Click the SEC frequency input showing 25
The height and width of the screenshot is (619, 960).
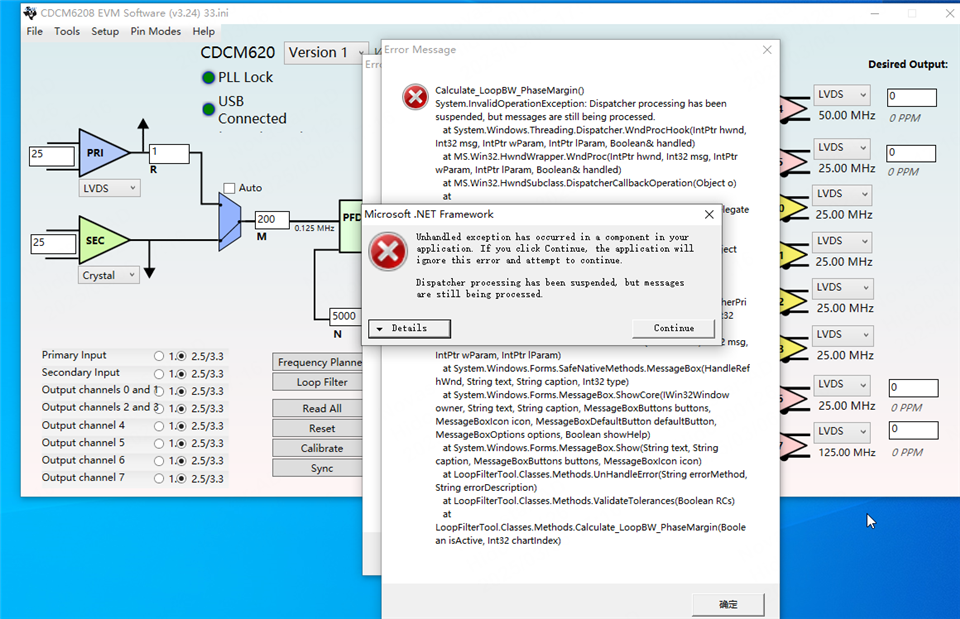coord(53,243)
